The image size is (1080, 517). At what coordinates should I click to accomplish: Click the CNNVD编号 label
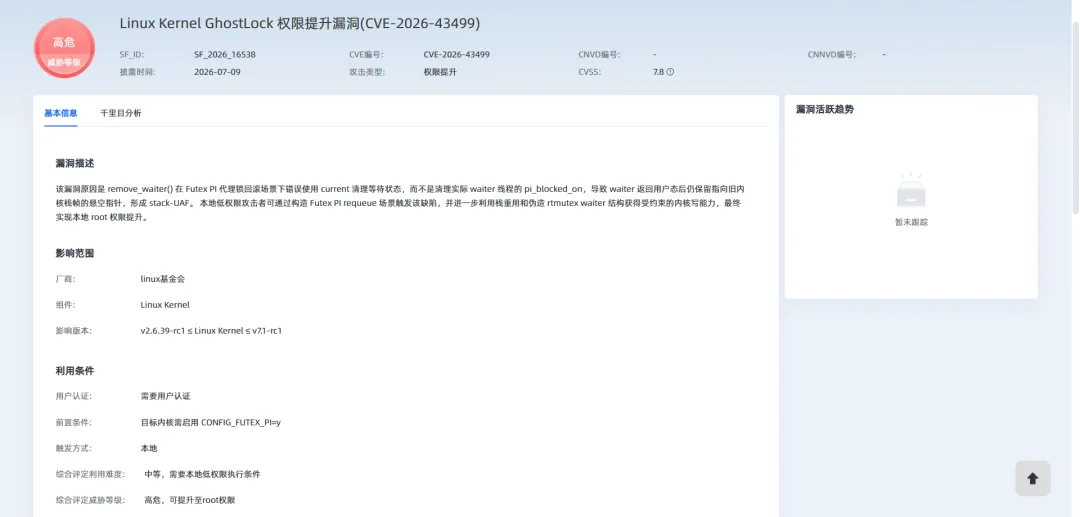coord(831,54)
